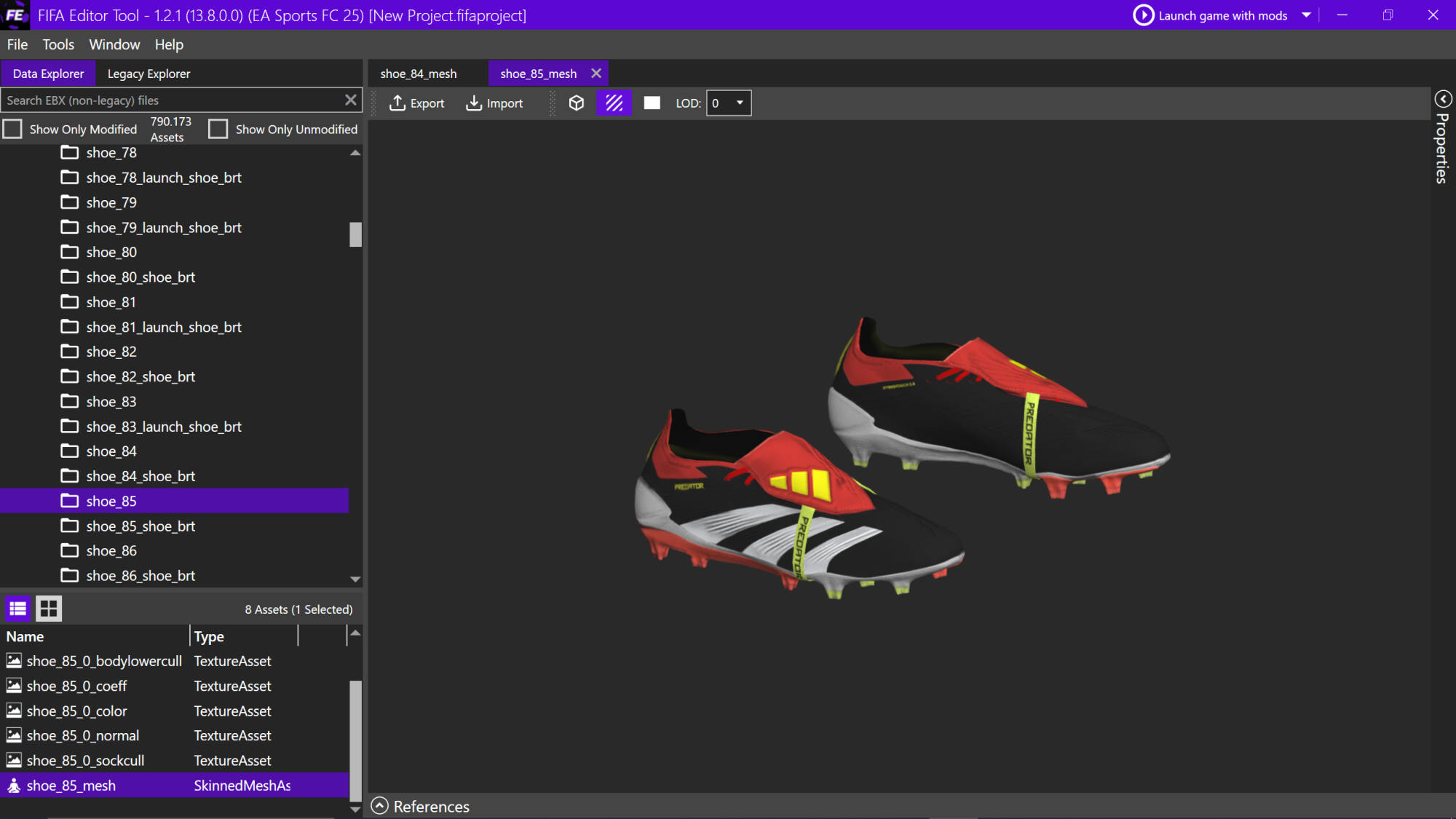Screen dimensions: 1456x819
Task: Focus the Search EBX files field
Action: (171, 100)
